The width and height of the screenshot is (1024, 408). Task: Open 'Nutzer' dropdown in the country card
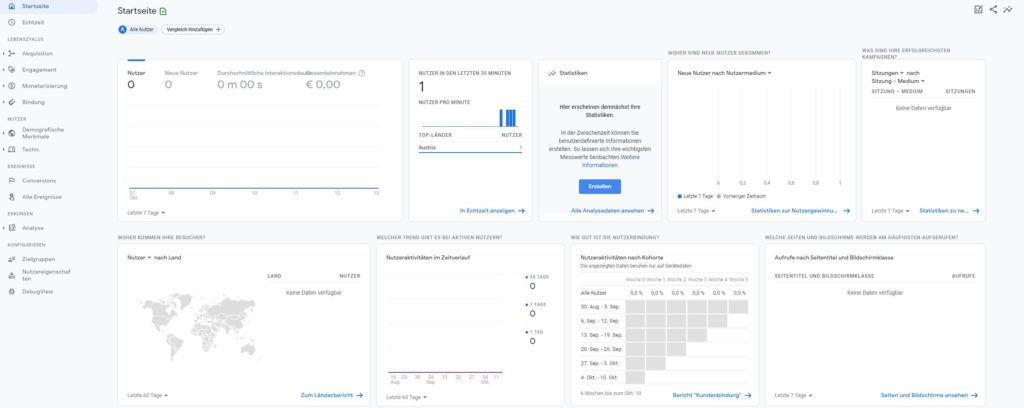139,257
